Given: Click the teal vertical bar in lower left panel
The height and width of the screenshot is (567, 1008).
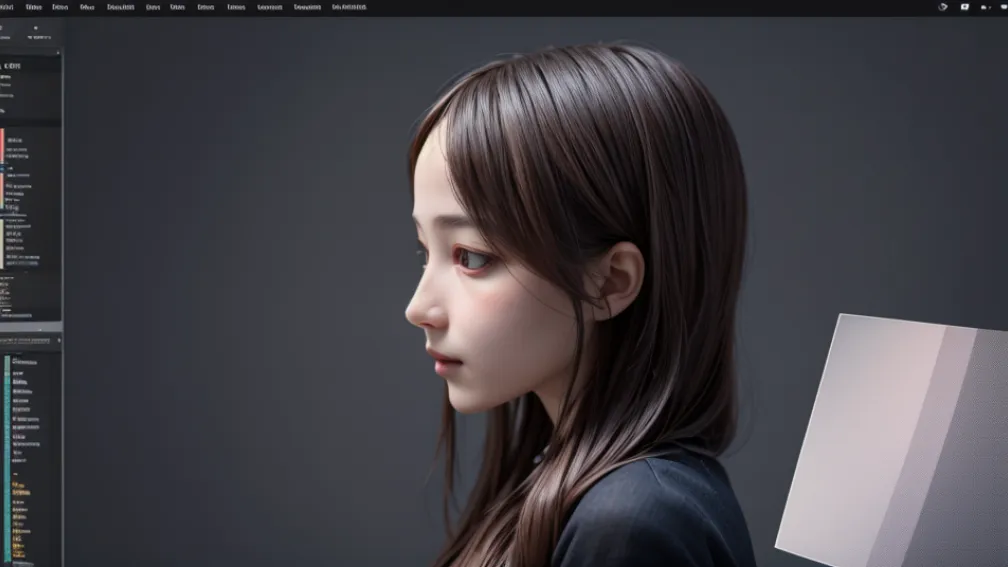Looking at the screenshot, I should tap(7, 458).
